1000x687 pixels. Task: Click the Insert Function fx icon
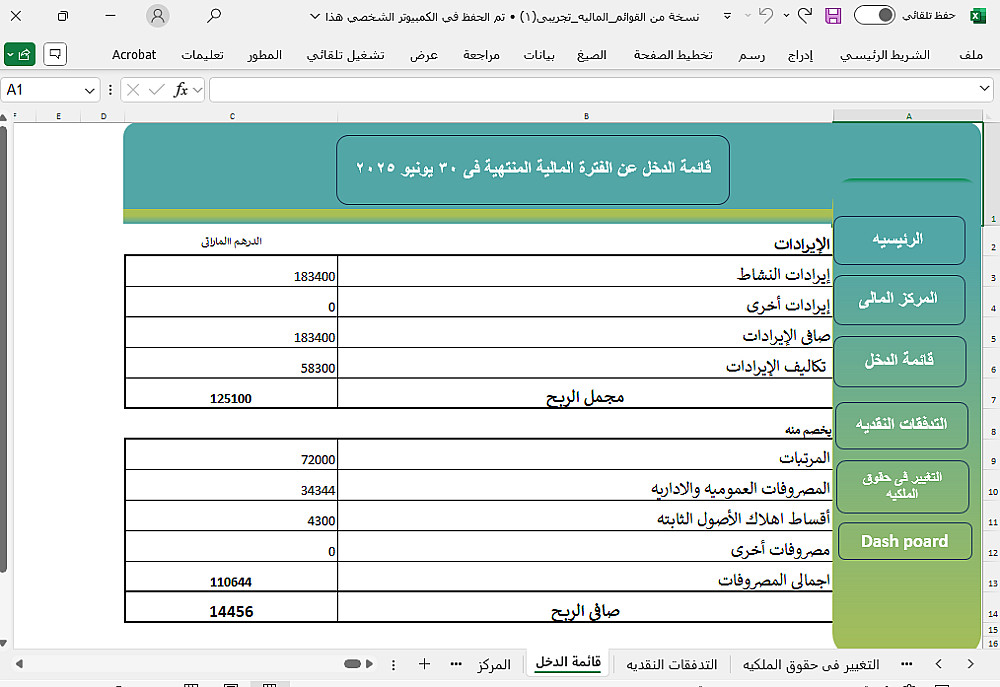pyautogui.click(x=181, y=90)
